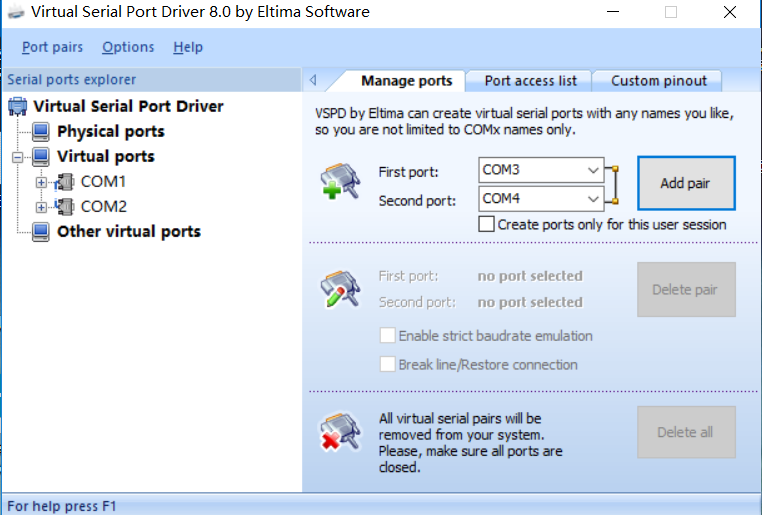Viewport: 762px width, 515px height.
Task: Expand the COM2 tree node
Action: [x=41, y=207]
